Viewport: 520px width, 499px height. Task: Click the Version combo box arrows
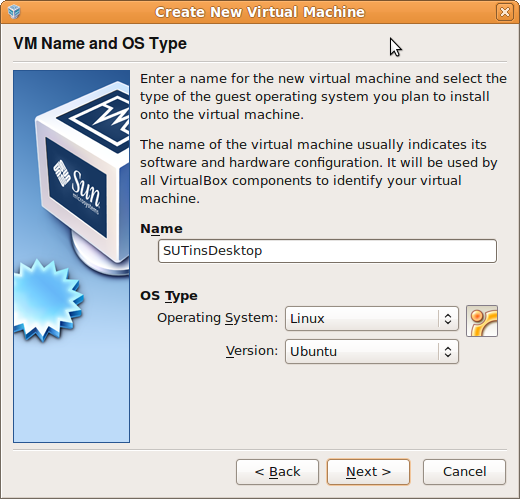(448, 352)
